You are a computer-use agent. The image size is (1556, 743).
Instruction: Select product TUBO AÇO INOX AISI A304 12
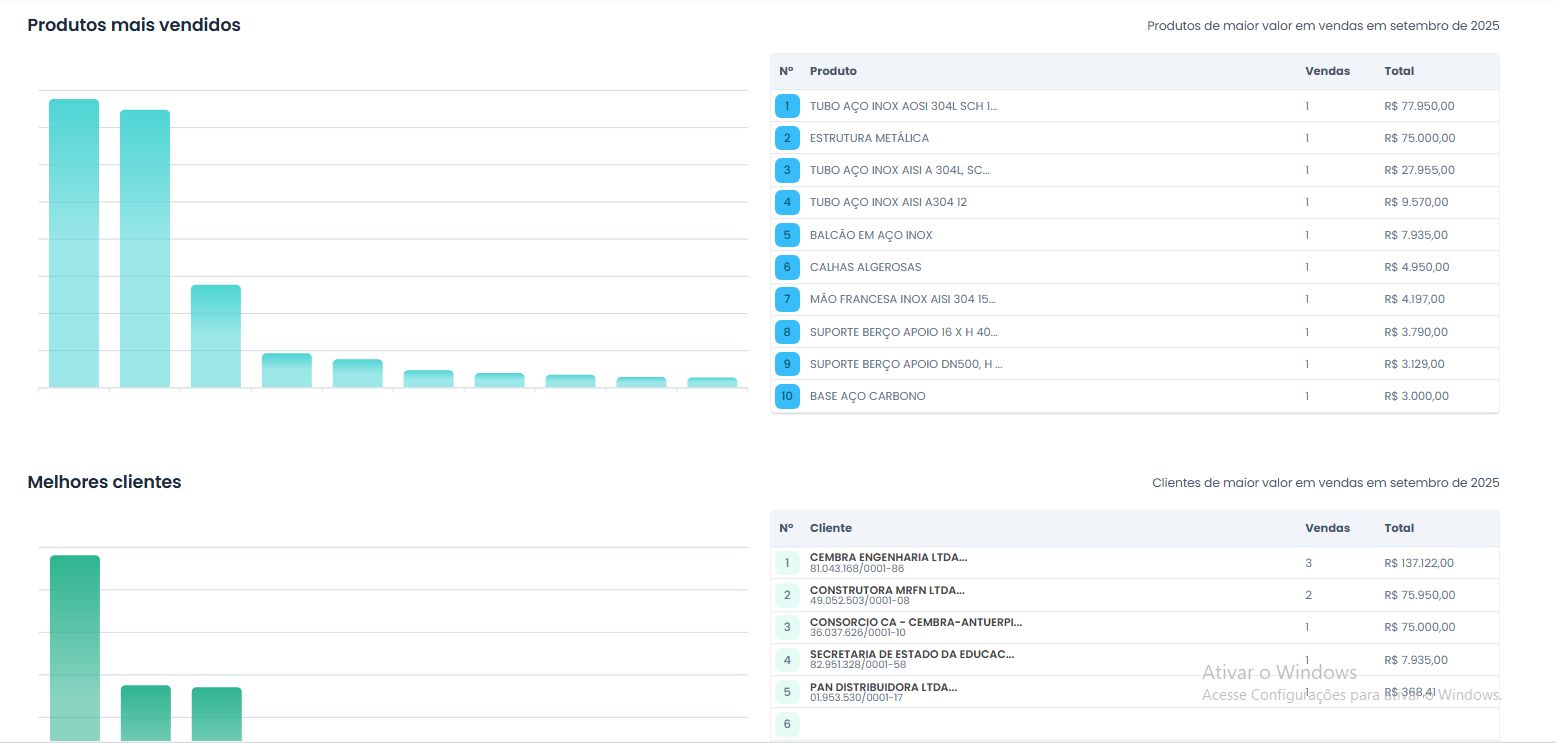click(x=888, y=202)
